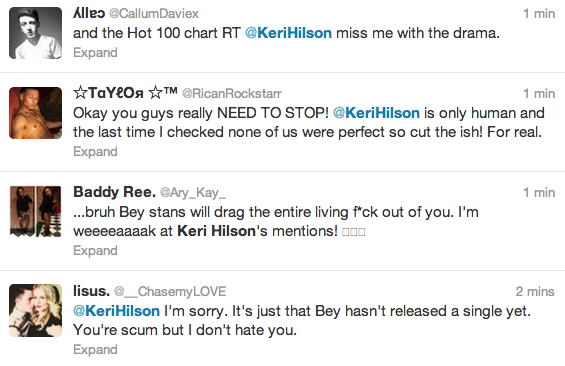This screenshot has height=366, width=565.
Task: Click the @__ChasemyLOVE username handle
Action: (170, 291)
